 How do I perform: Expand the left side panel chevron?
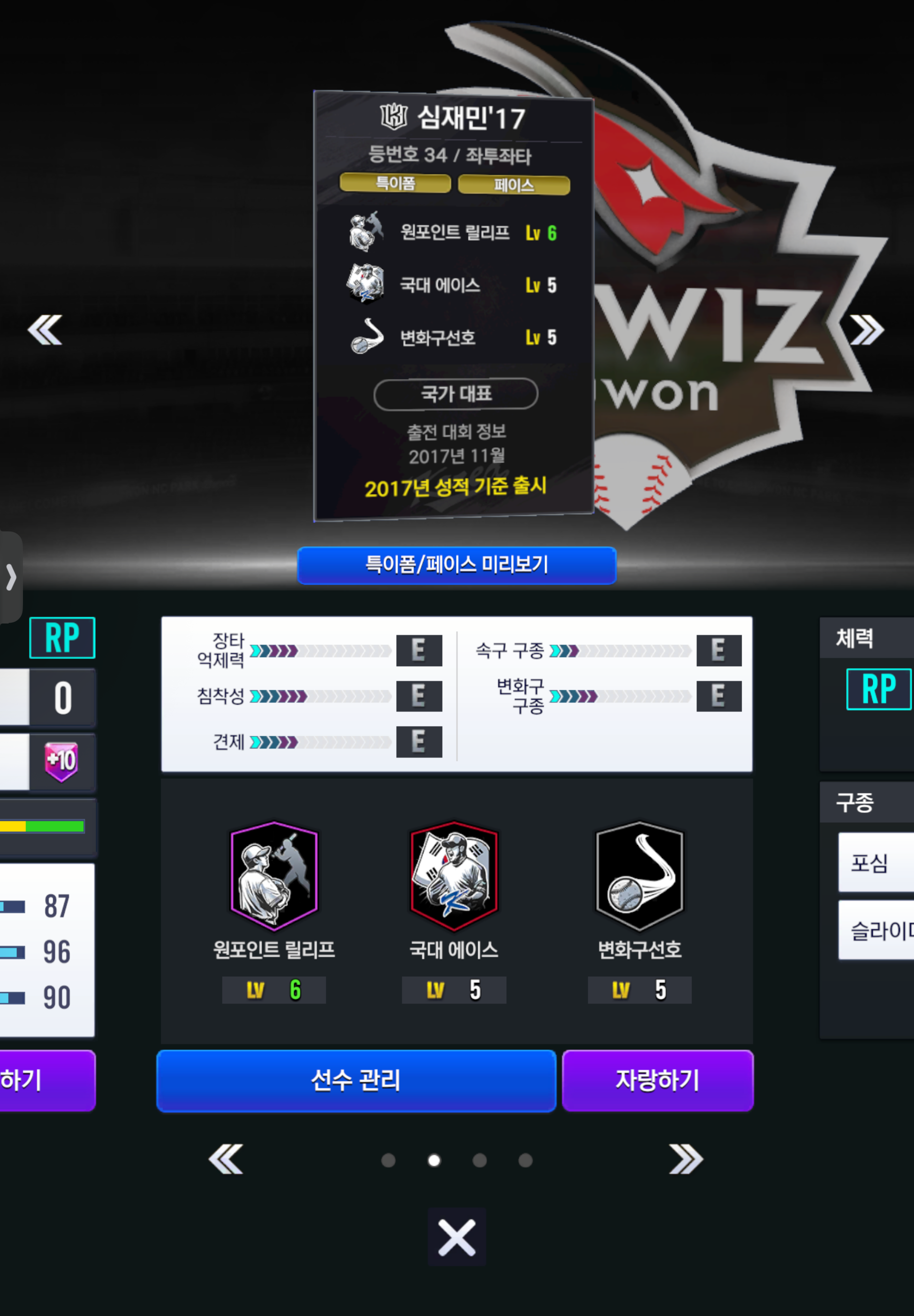pyautogui.click(x=11, y=577)
